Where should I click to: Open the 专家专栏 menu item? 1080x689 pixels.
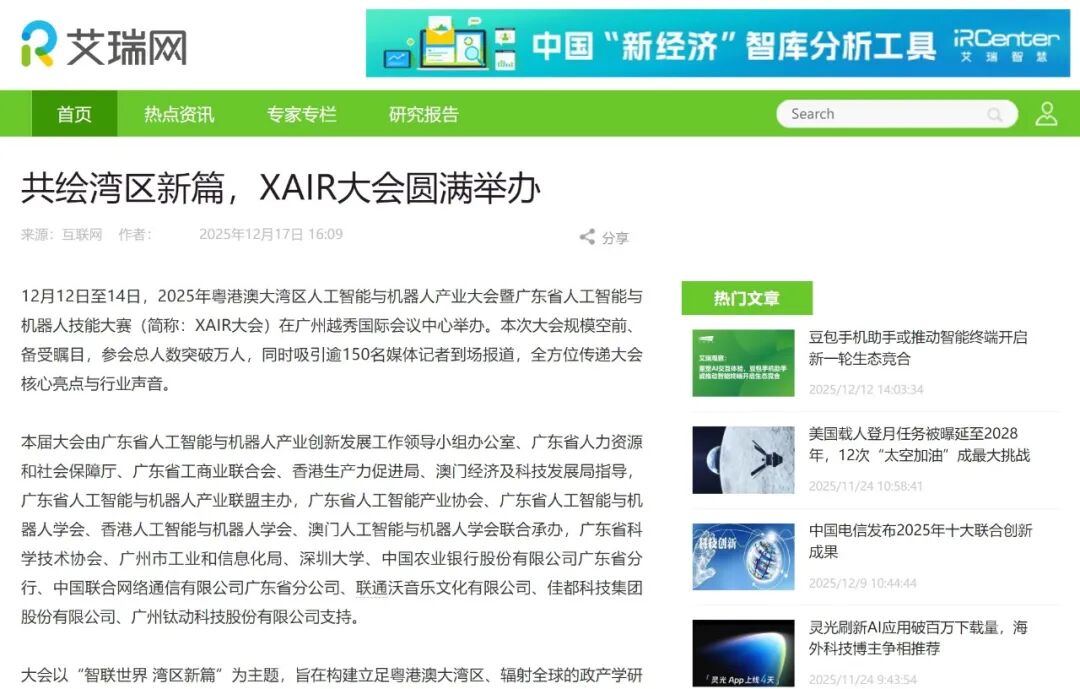[x=302, y=114]
